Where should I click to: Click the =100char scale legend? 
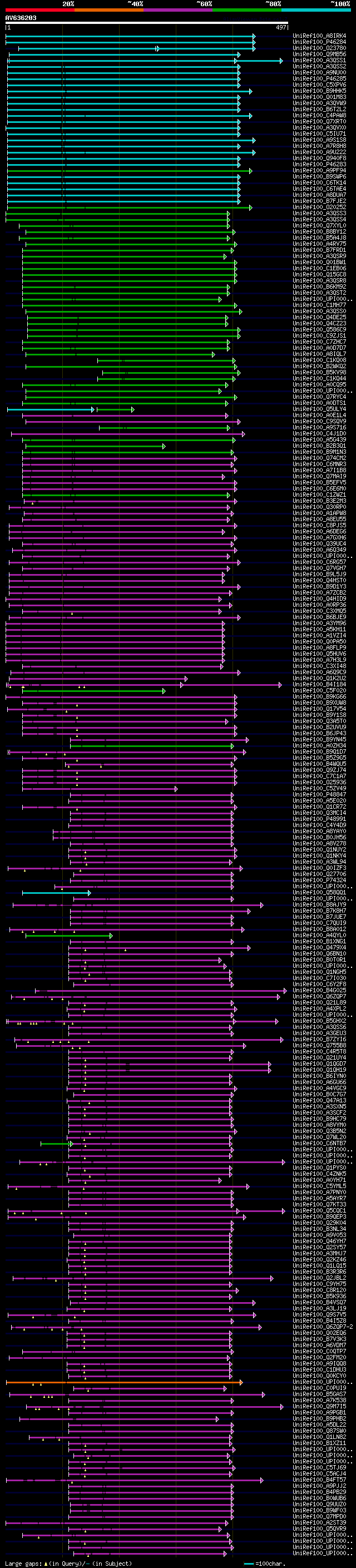click(265, 1563)
